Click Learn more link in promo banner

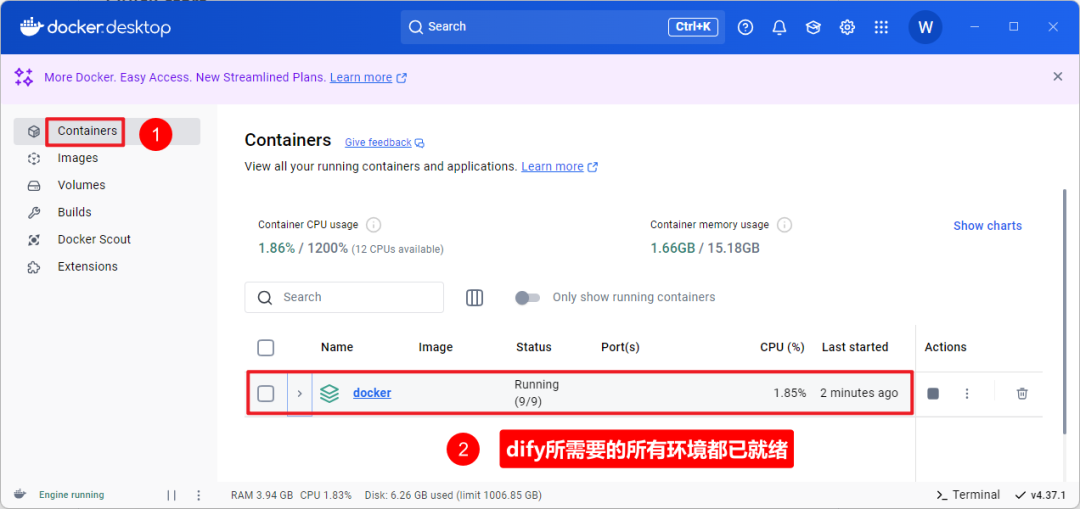tap(361, 77)
